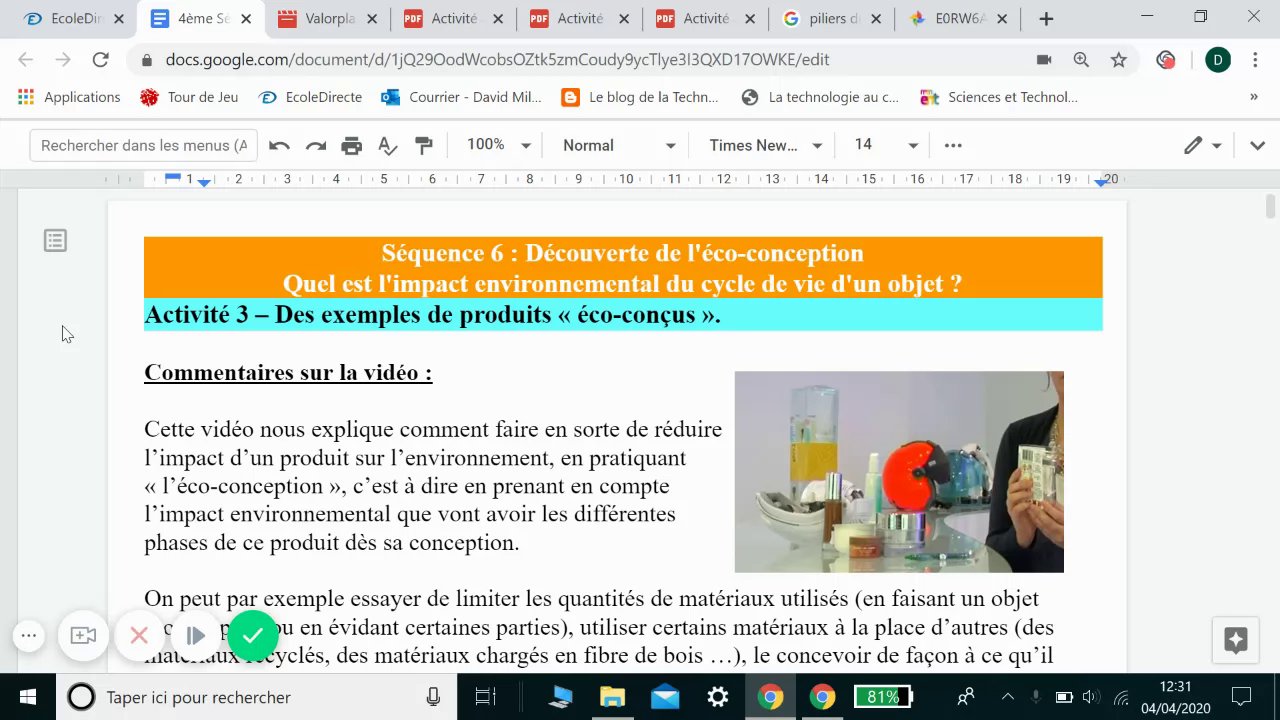Reload the current page
This screenshot has height=720, width=1280.
[x=100, y=60]
